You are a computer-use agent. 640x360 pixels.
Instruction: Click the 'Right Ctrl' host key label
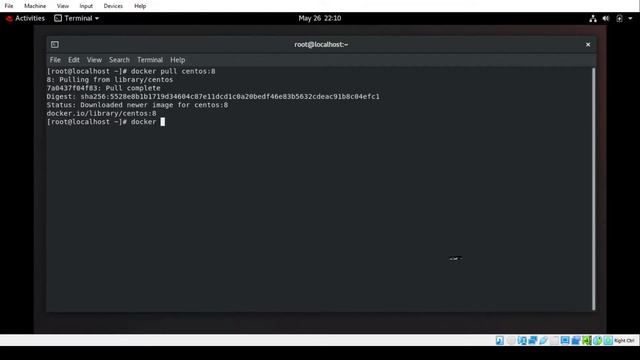tap(624, 341)
